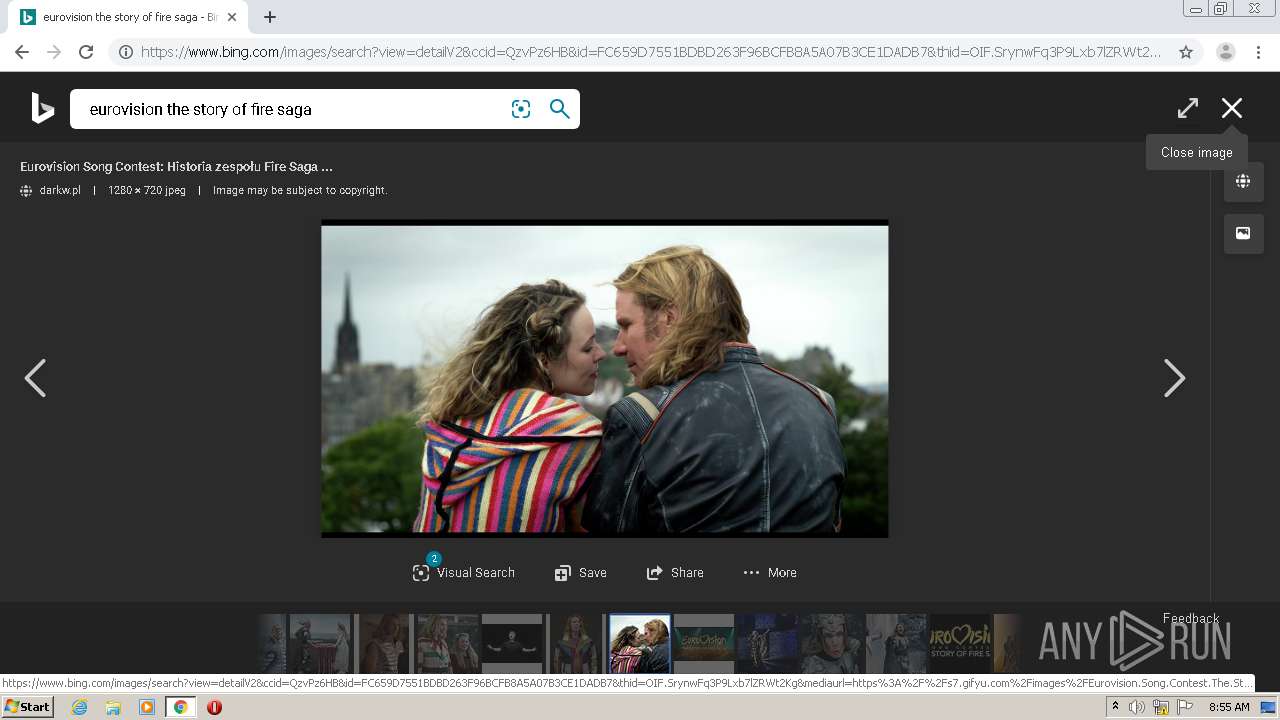Select the highlighted couple thumbnail
This screenshot has height=720, width=1280.
(640, 643)
